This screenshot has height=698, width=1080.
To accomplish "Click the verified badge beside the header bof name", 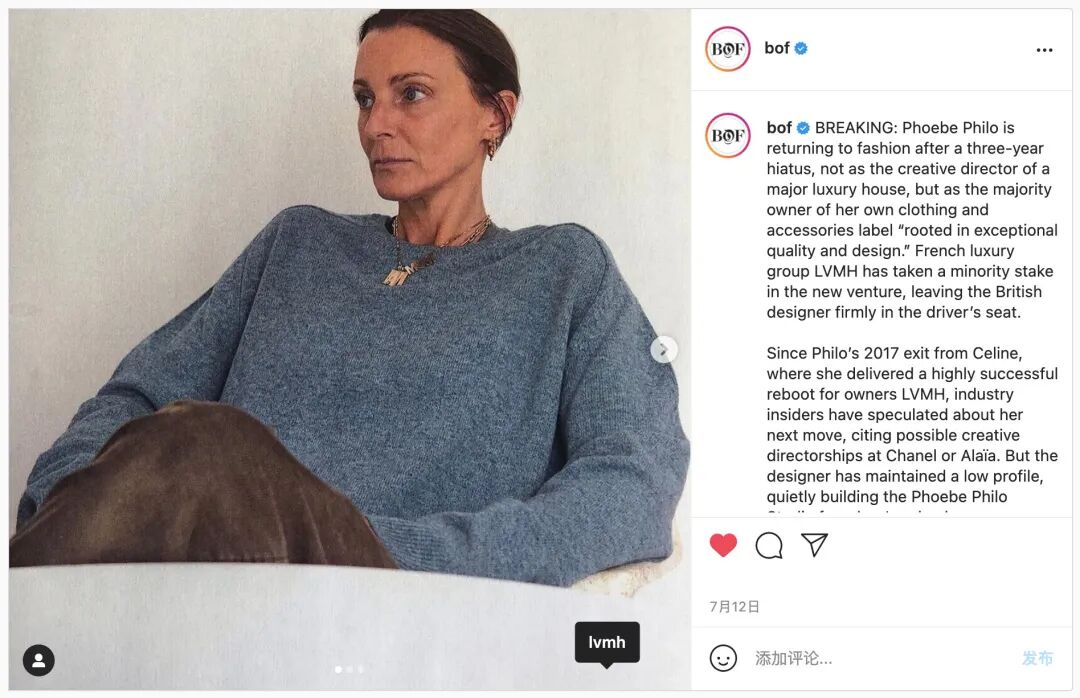I will pos(801,48).
